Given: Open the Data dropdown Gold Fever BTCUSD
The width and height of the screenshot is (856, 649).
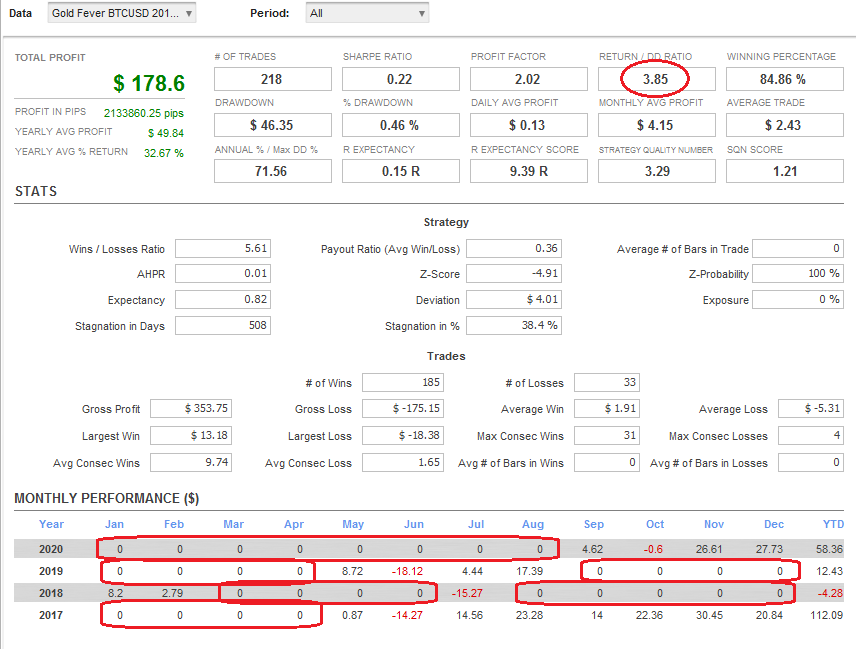Looking at the screenshot, I should click(x=121, y=13).
